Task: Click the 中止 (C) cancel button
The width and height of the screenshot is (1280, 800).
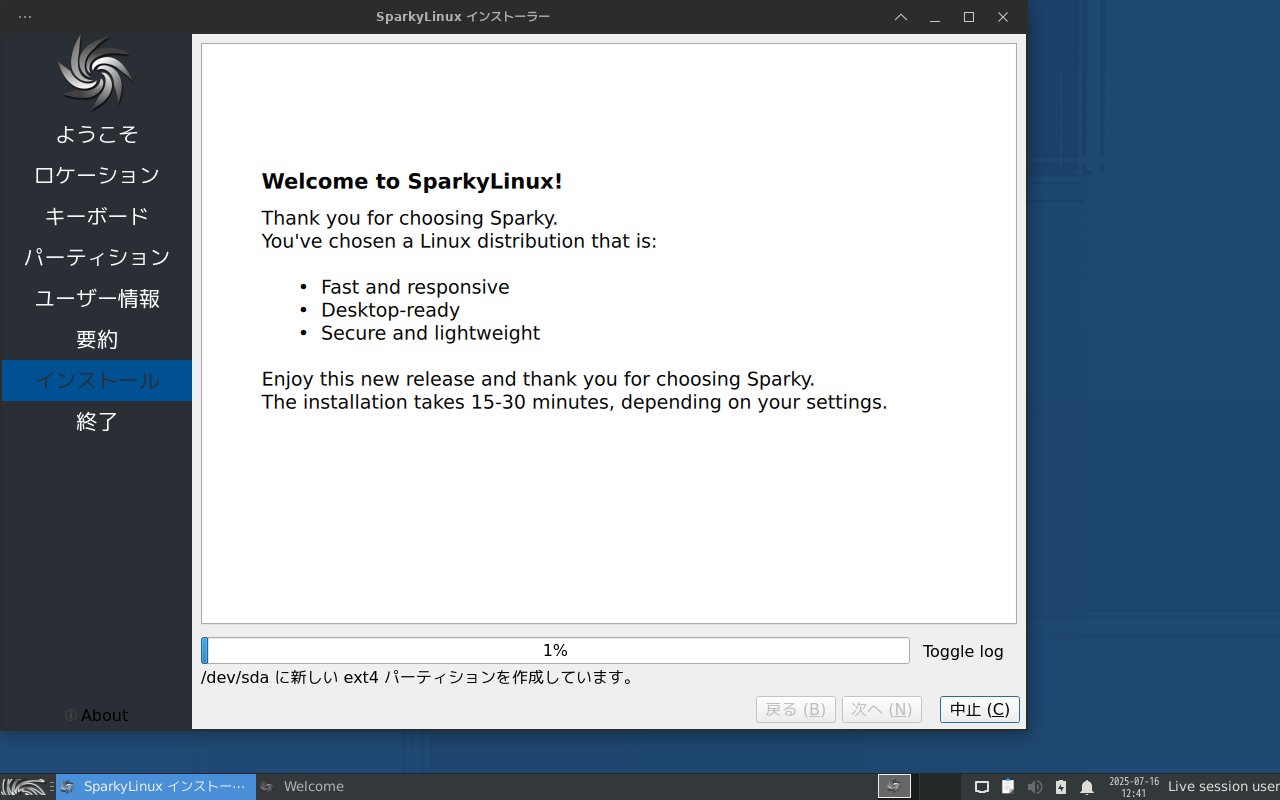Action: tap(980, 709)
